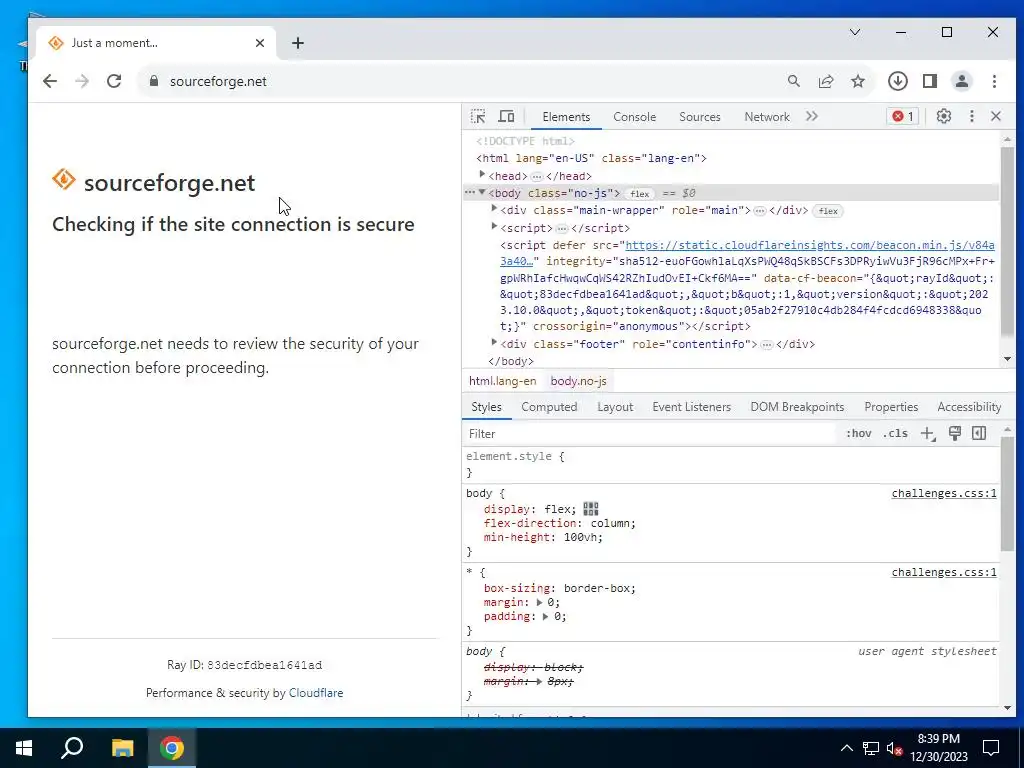
Task: Open challenges.css:1 link for body rule
Action: click(944, 493)
